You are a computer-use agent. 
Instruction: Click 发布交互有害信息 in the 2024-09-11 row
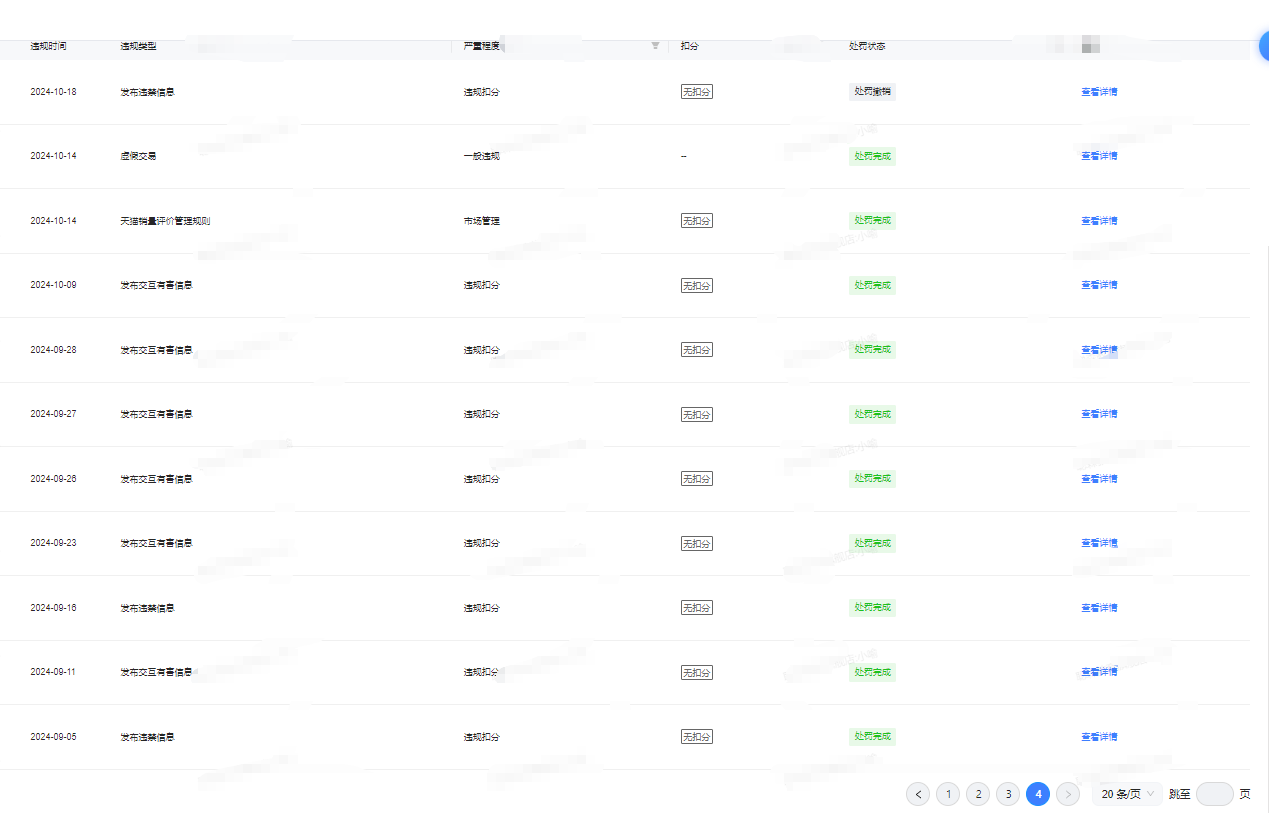(156, 672)
